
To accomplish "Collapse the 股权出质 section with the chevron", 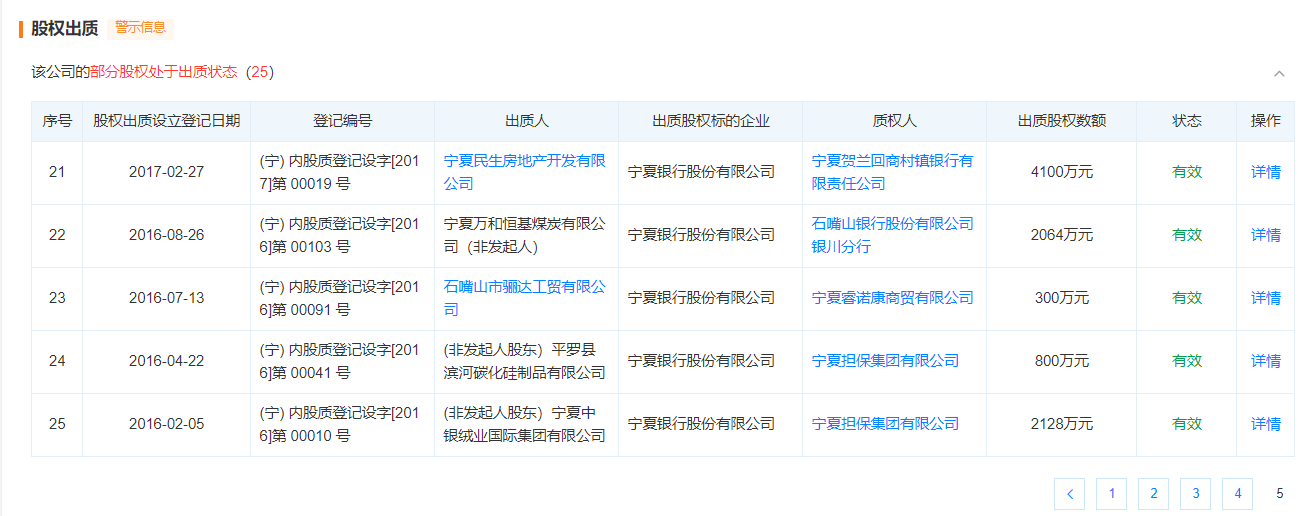I will (1279, 73).
